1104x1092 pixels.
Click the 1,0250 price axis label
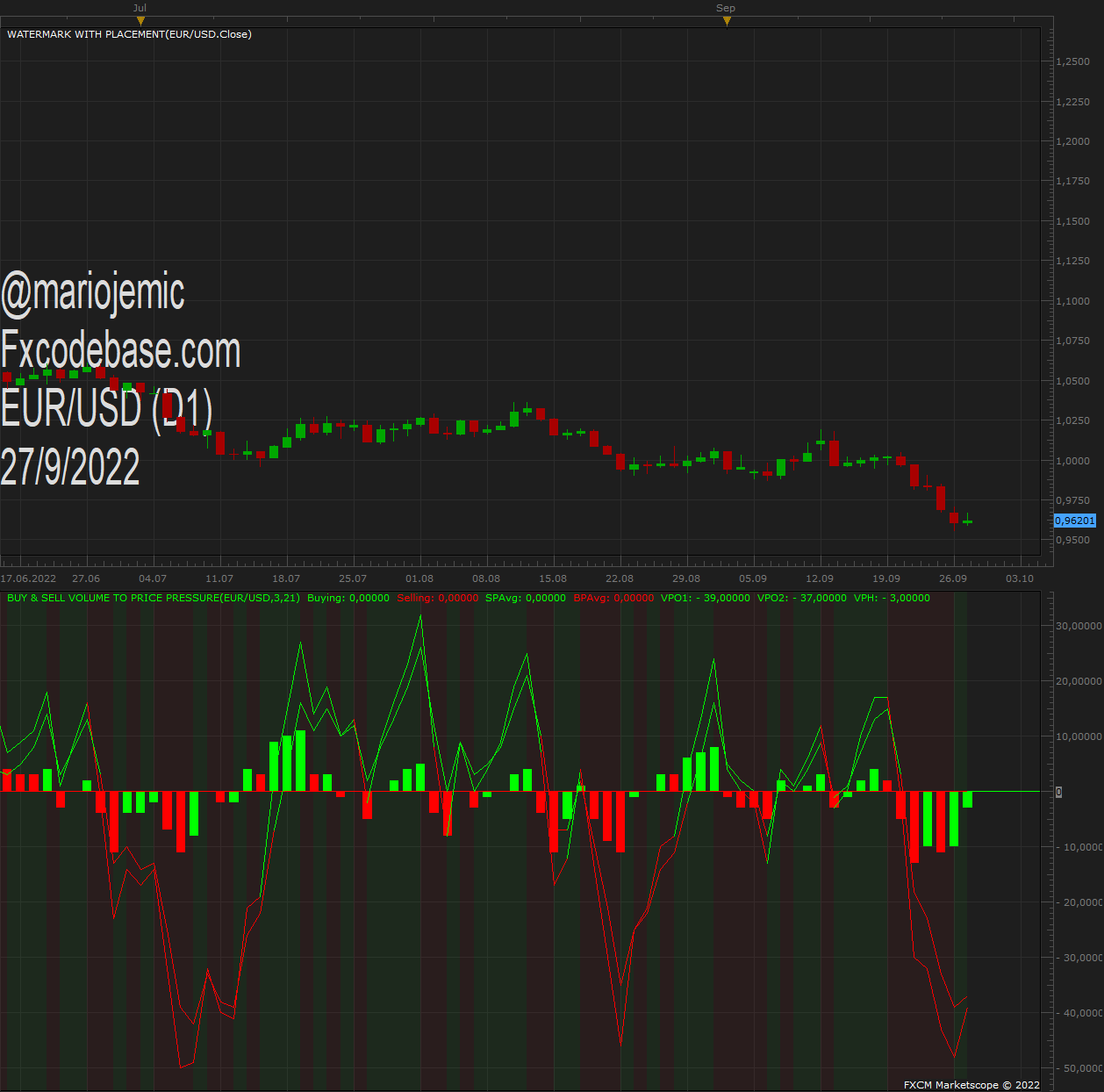[1073, 420]
